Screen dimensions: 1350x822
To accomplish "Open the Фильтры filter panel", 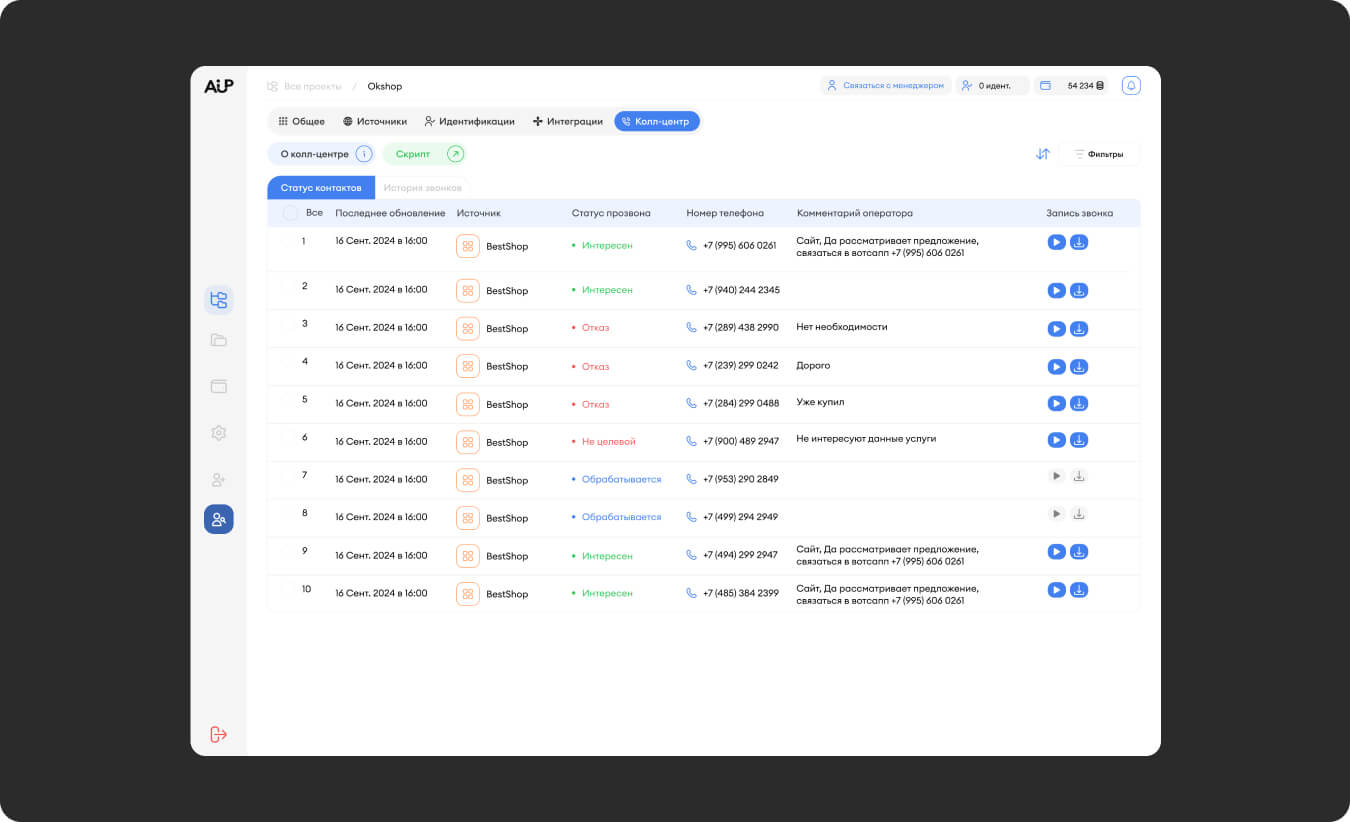I will click(x=1098, y=154).
